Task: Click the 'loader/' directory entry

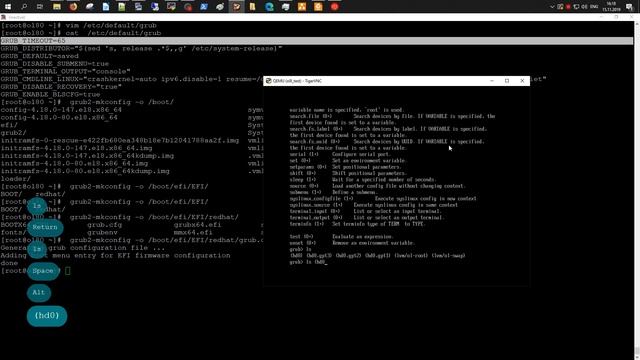Action: pyautogui.click(x=16, y=179)
